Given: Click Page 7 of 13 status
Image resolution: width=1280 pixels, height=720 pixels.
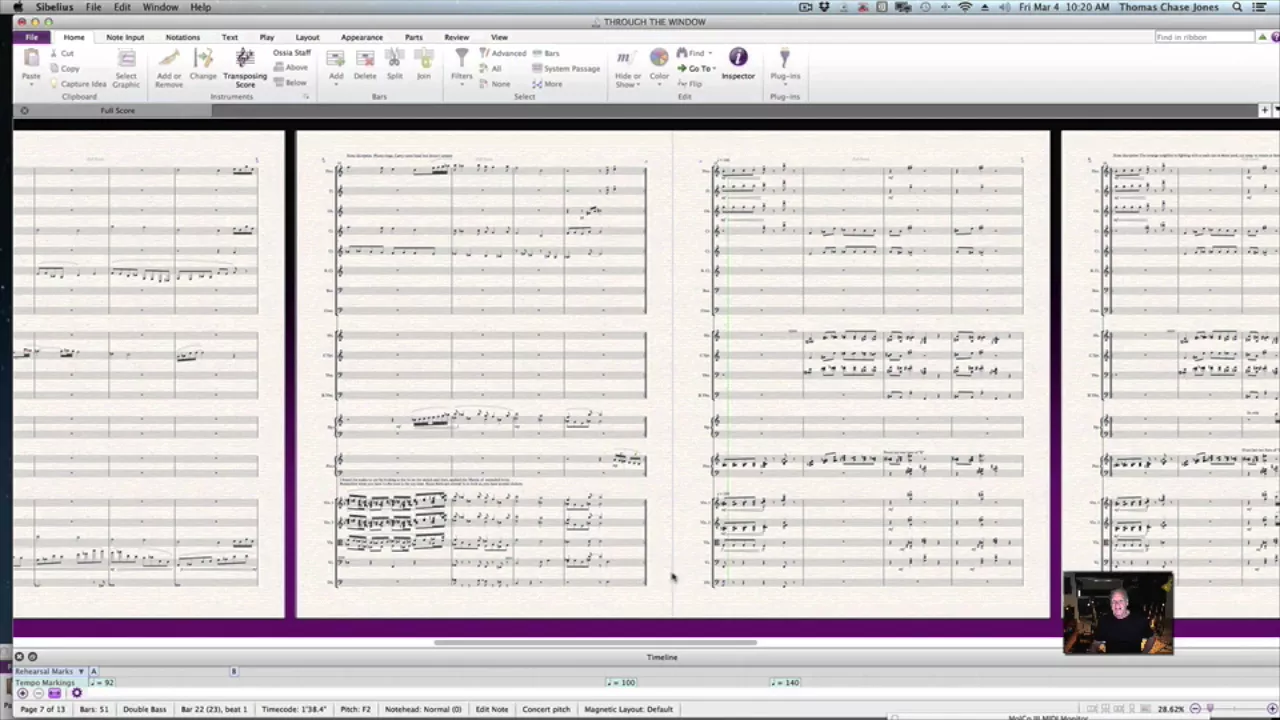Looking at the screenshot, I should coord(43,709).
